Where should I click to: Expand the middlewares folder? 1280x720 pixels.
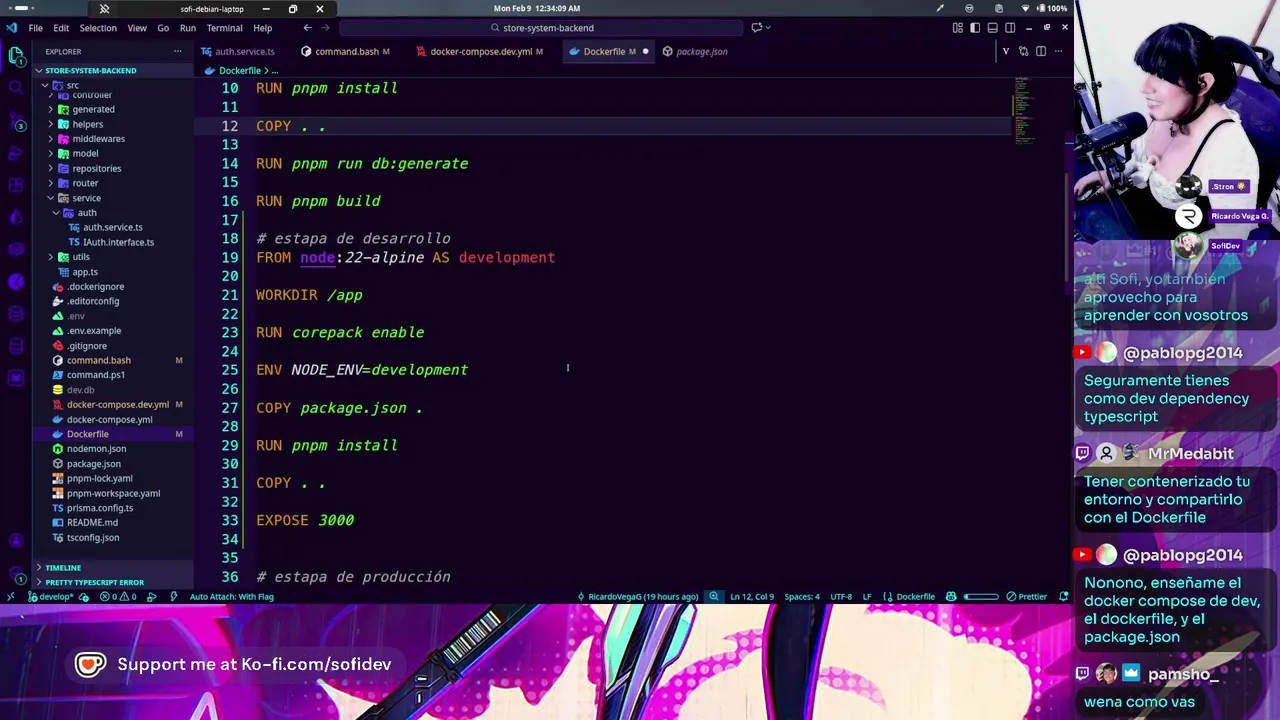[x=98, y=139]
